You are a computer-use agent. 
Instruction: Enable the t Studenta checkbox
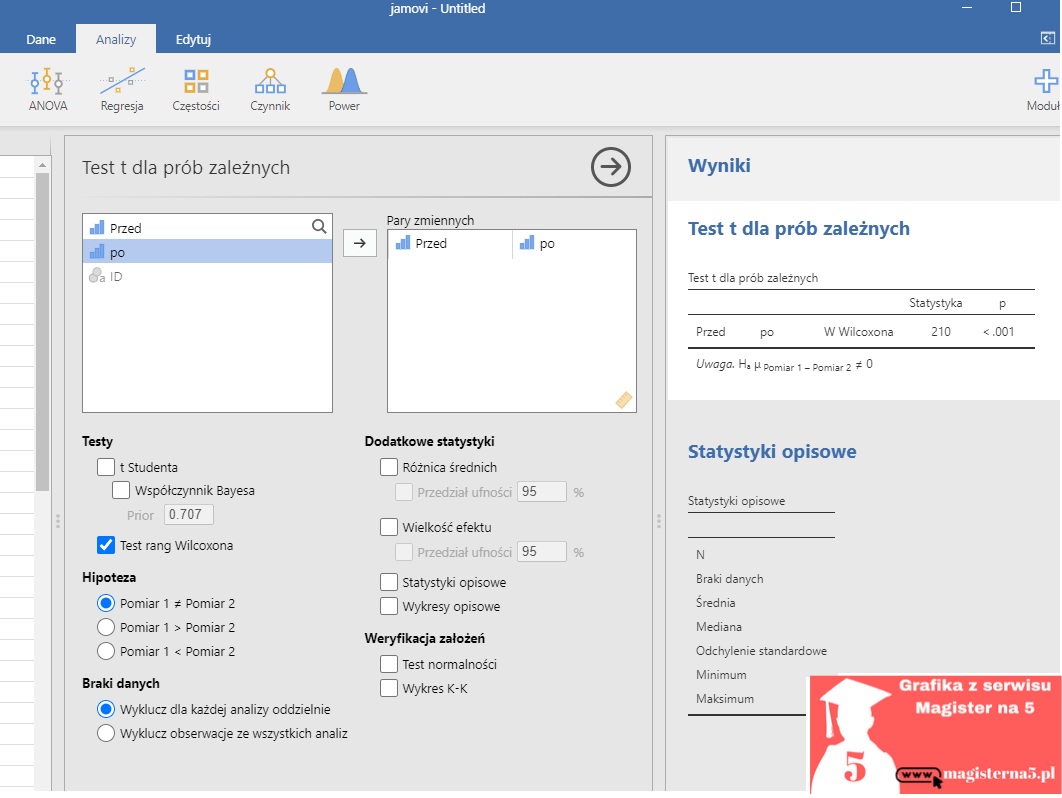[106, 467]
